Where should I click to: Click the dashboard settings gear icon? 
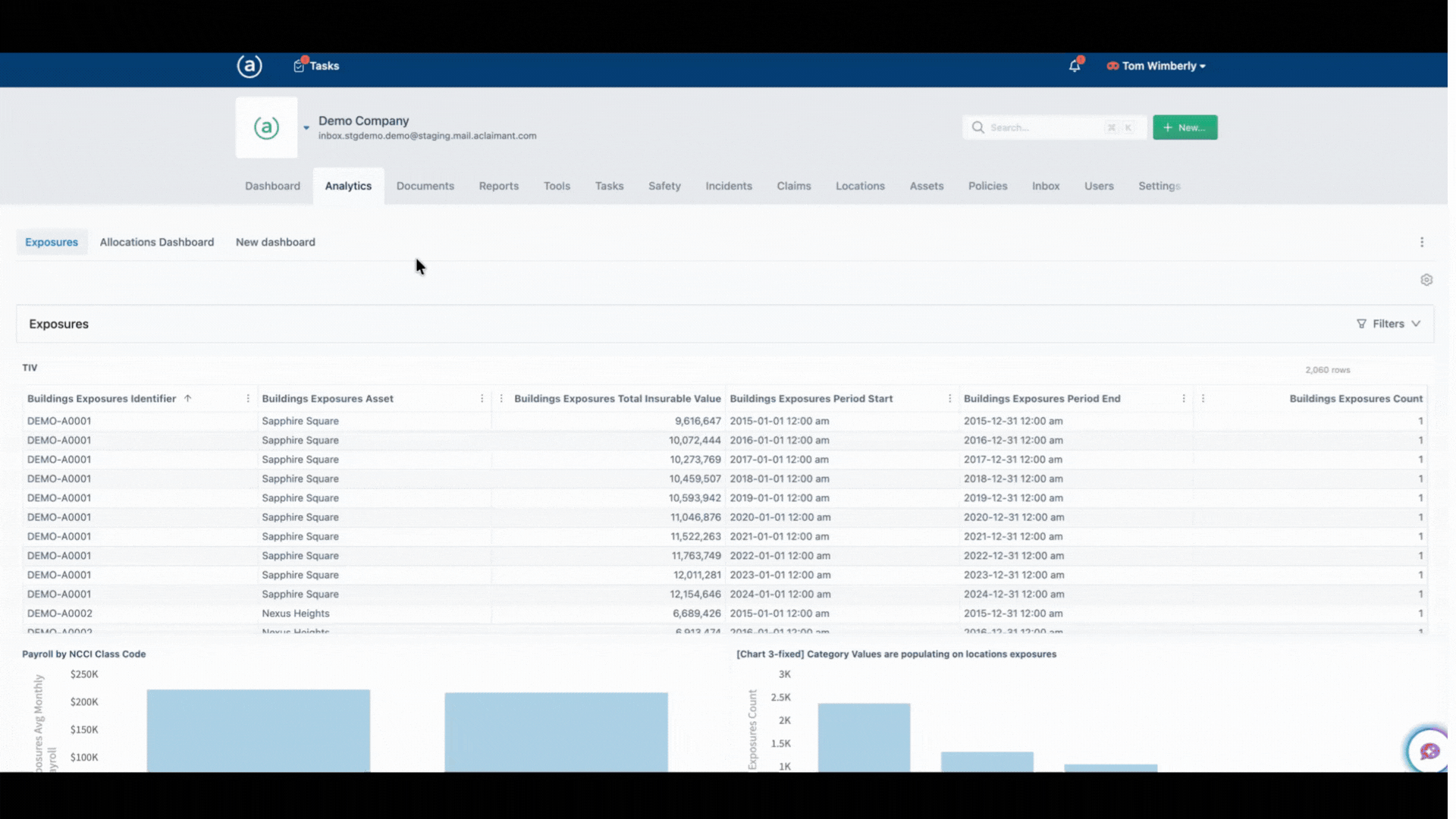click(1426, 280)
